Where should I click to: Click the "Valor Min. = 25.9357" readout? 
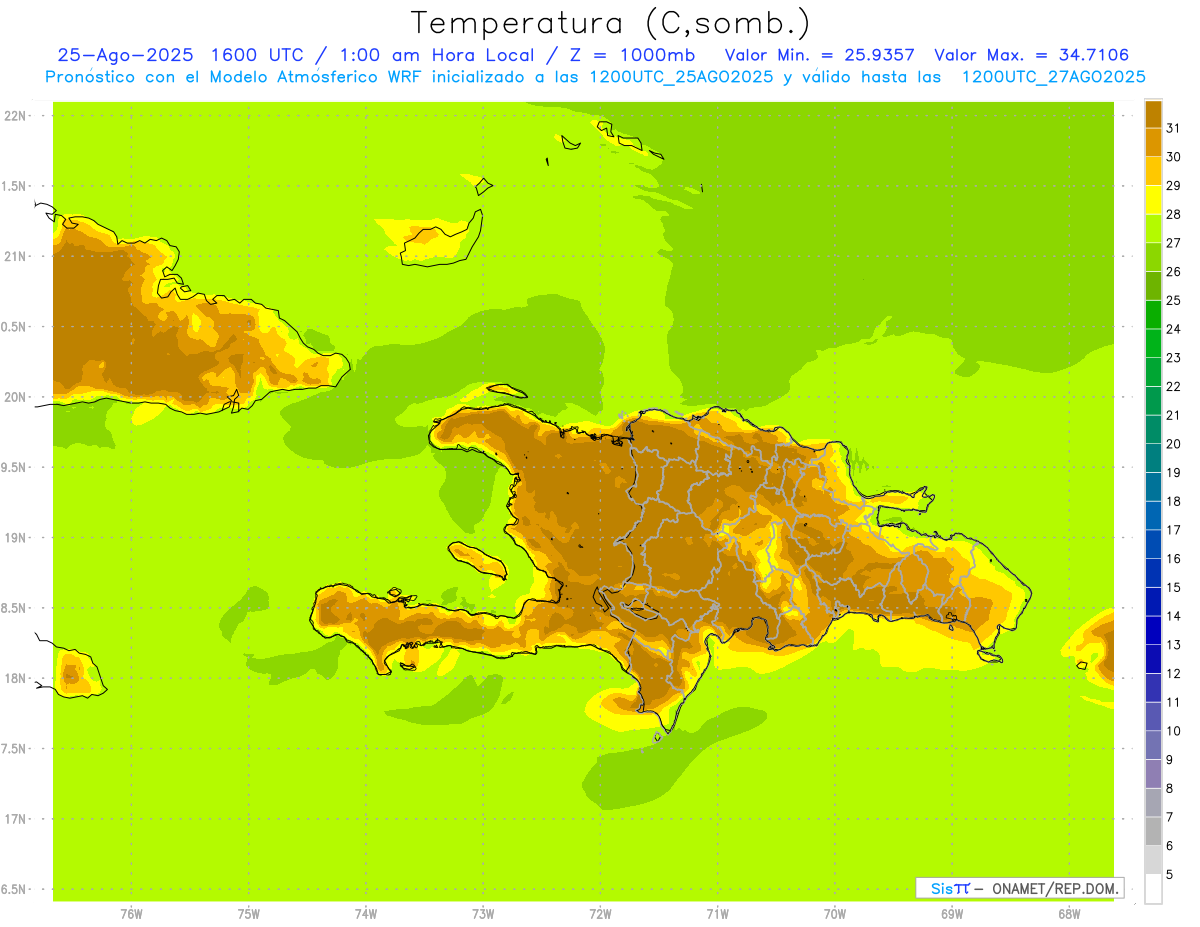point(819,55)
